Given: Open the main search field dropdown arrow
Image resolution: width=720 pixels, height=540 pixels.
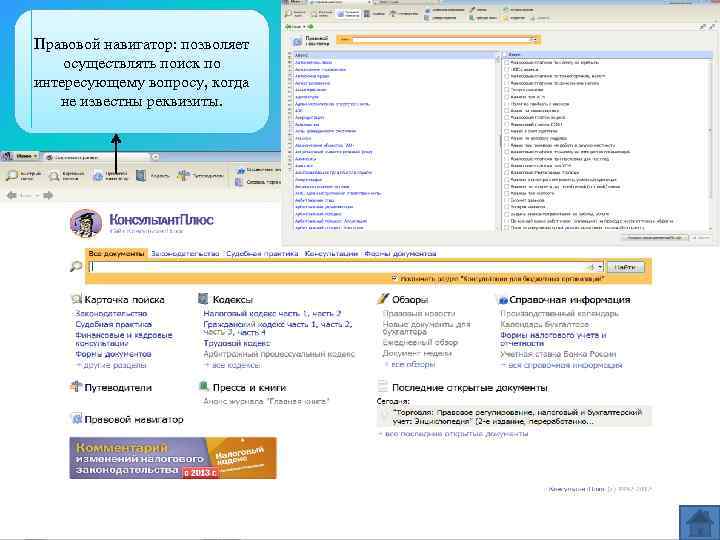Looking at the screenshot, I should (x=600, y=267).
